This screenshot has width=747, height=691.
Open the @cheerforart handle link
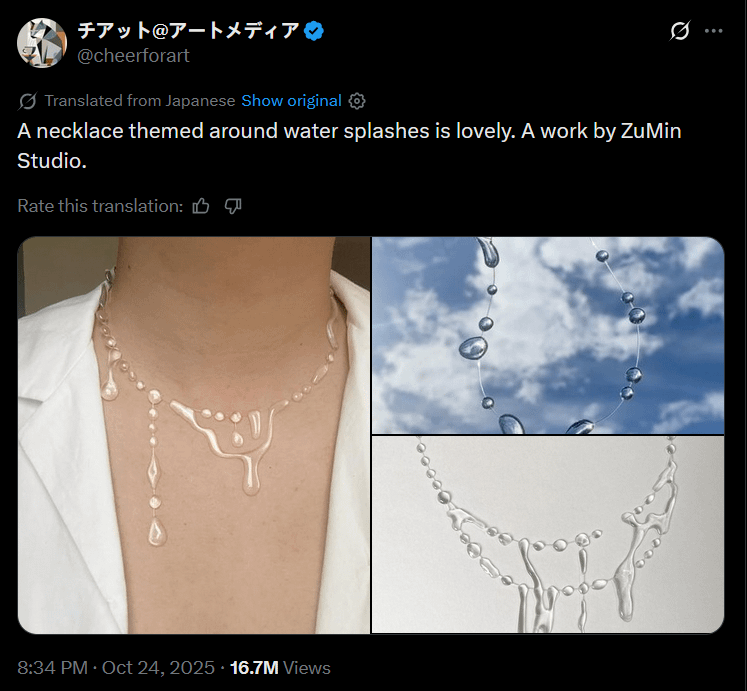(133, 56)
